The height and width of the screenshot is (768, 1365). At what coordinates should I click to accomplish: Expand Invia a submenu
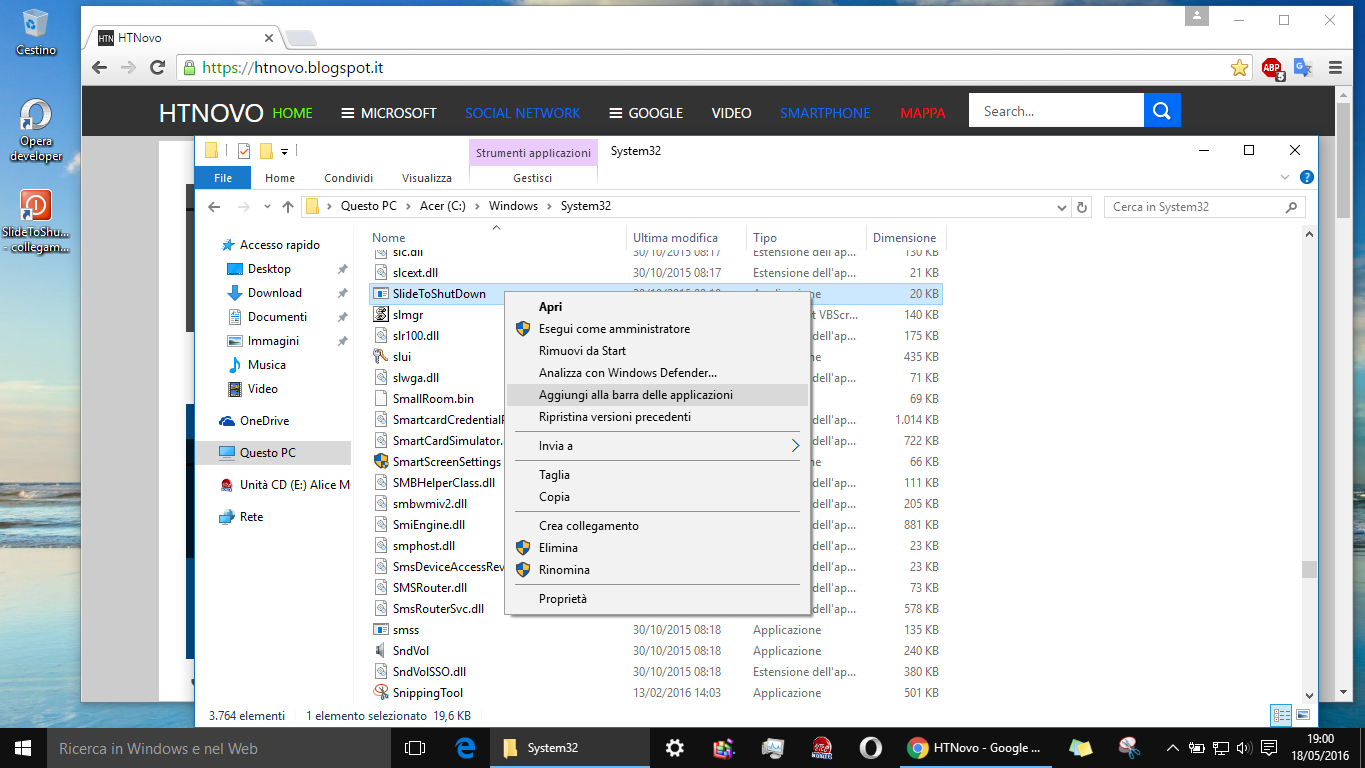657,446
